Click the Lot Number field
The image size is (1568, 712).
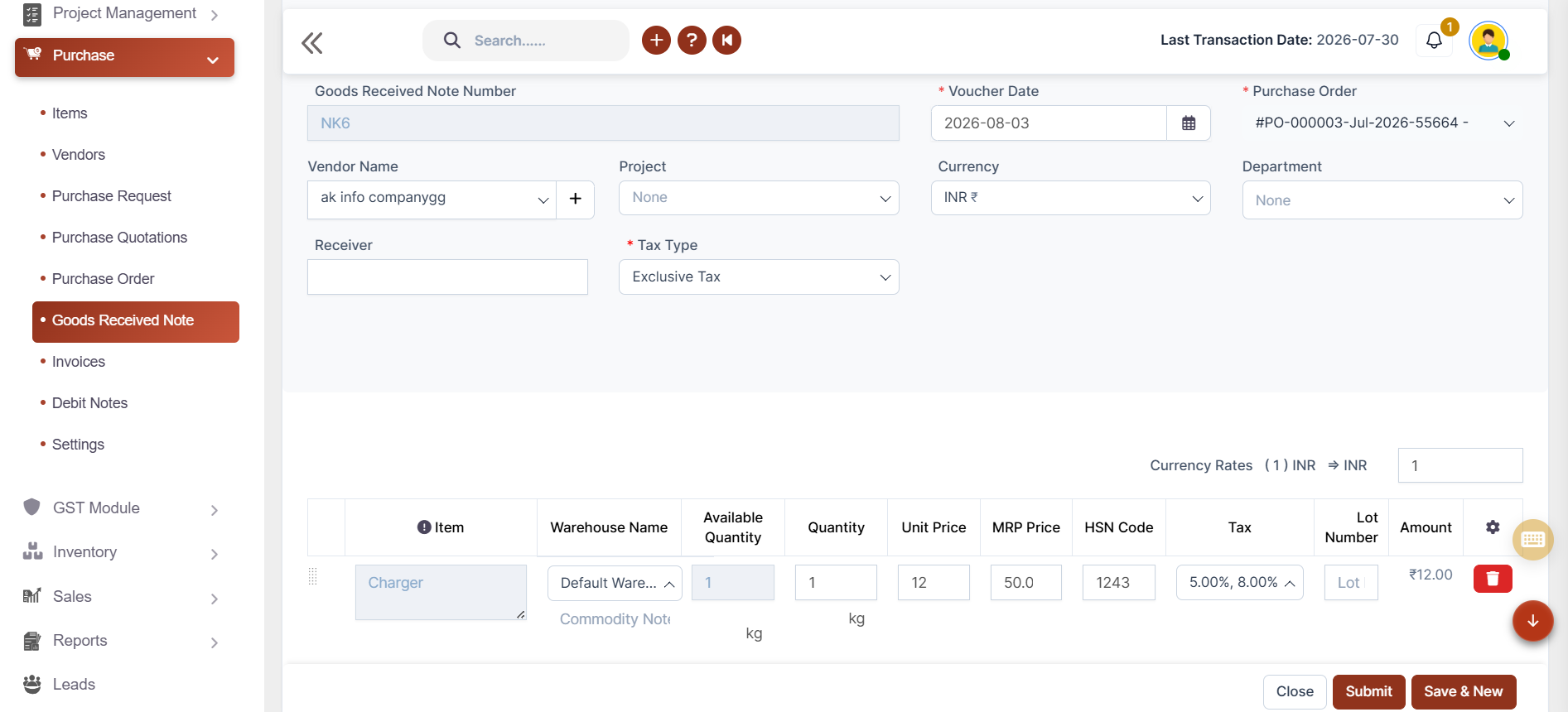[1351, 583]
